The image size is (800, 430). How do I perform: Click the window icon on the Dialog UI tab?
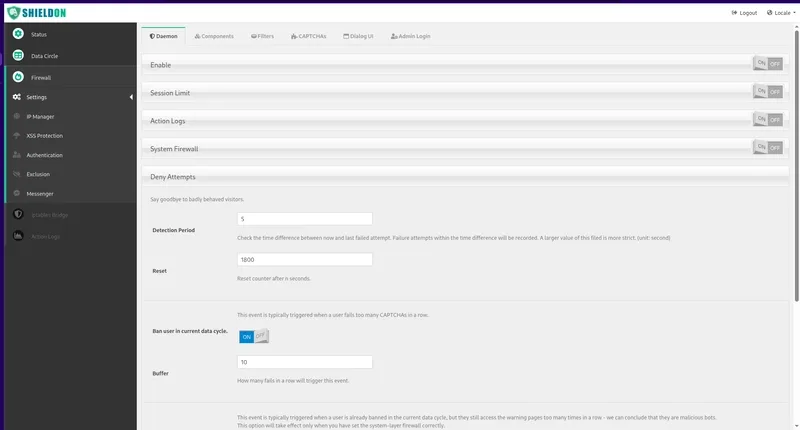[x=346, y=36]
